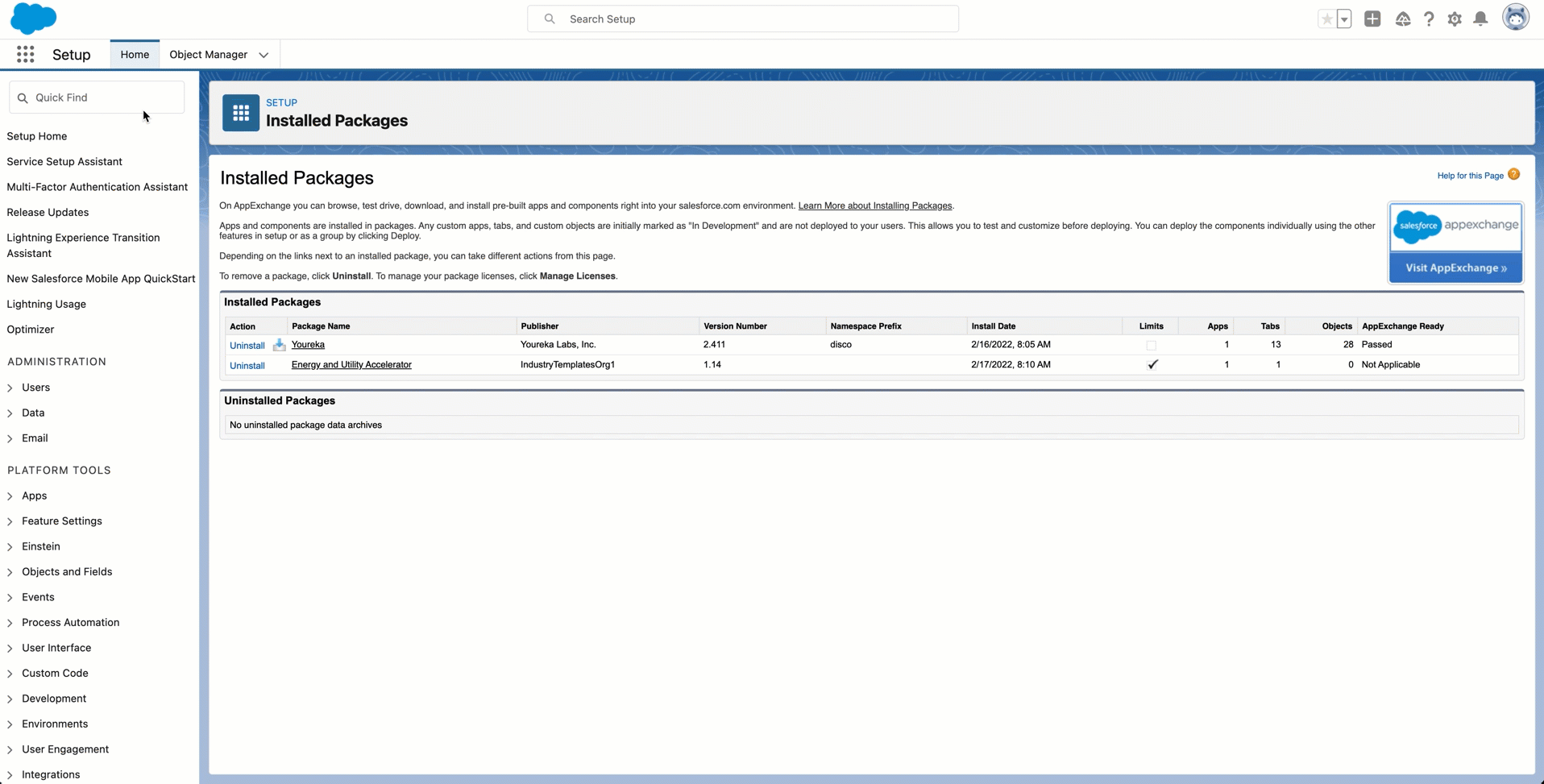This screenshot has width=1544, height=784.
Task: Click the Visit AppExchange button
Action: click(x=1455, y=268)
